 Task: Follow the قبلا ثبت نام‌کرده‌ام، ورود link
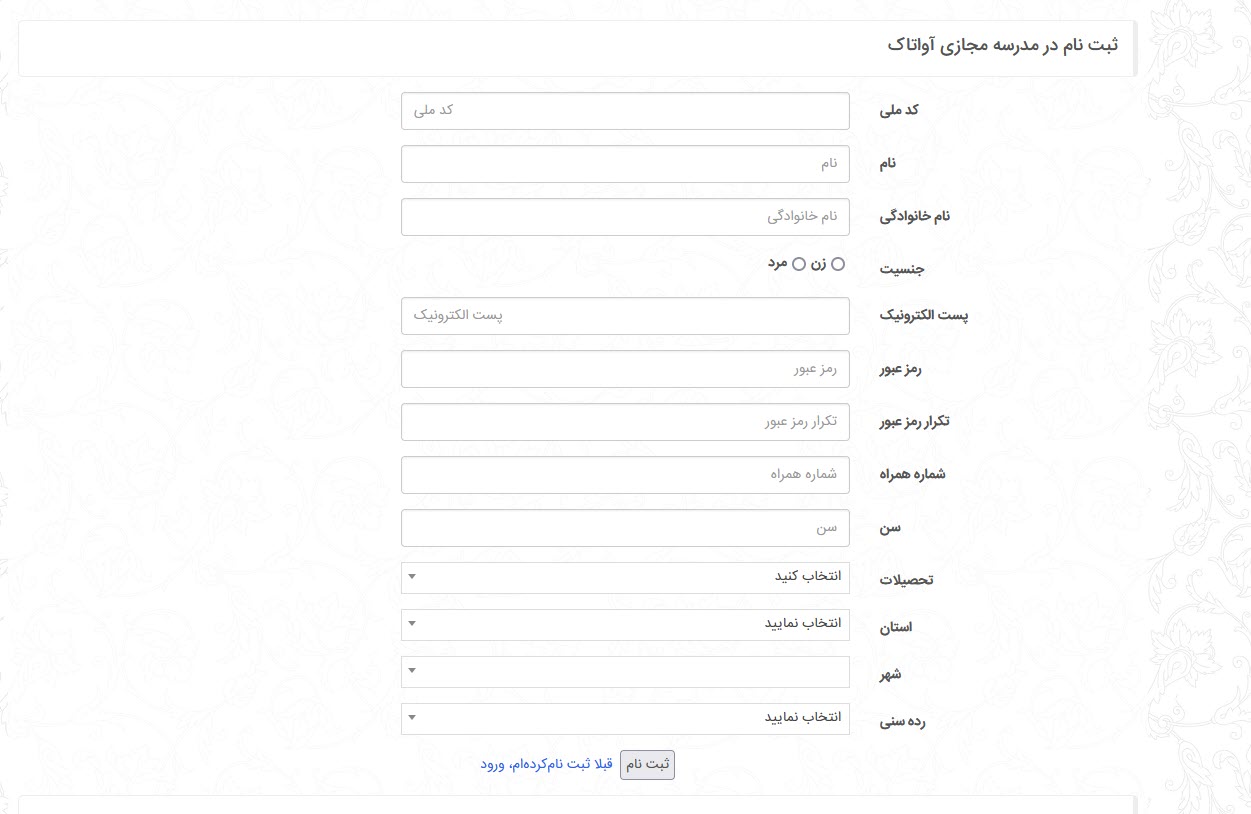(x=547, y=764)
